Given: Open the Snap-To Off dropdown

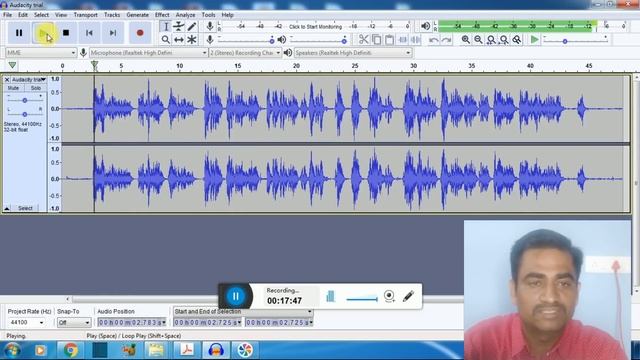Looking at the screenshot, I should [x=74, y=322].
